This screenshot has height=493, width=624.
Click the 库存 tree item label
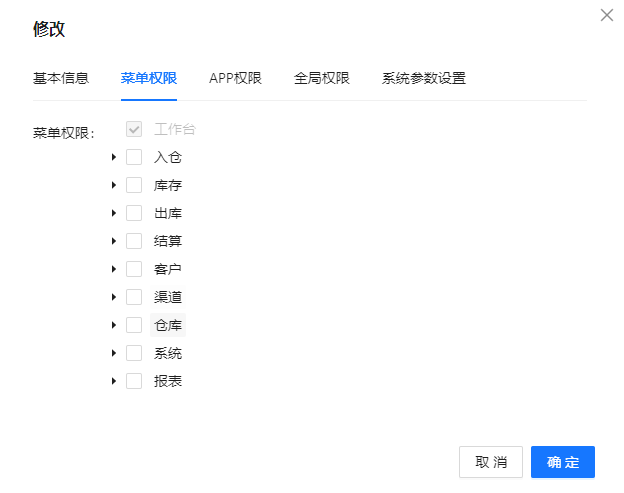pos(168,185)
